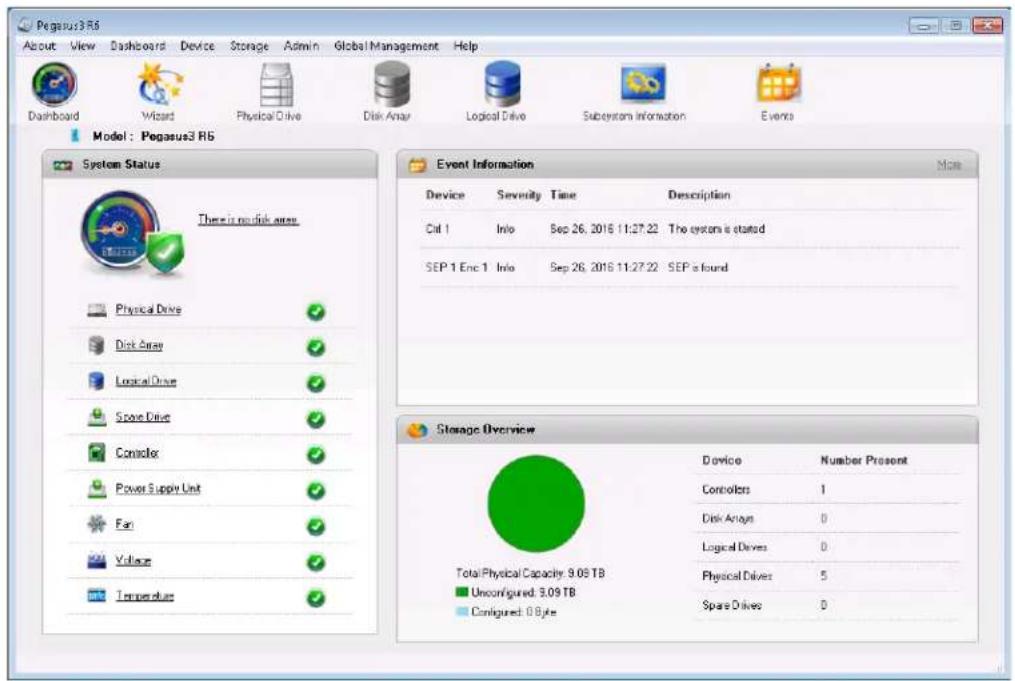The width and height of the screenshot is (1015, 681).
Task: Click the Spare Drive row icon
Action: coord(97,417)
